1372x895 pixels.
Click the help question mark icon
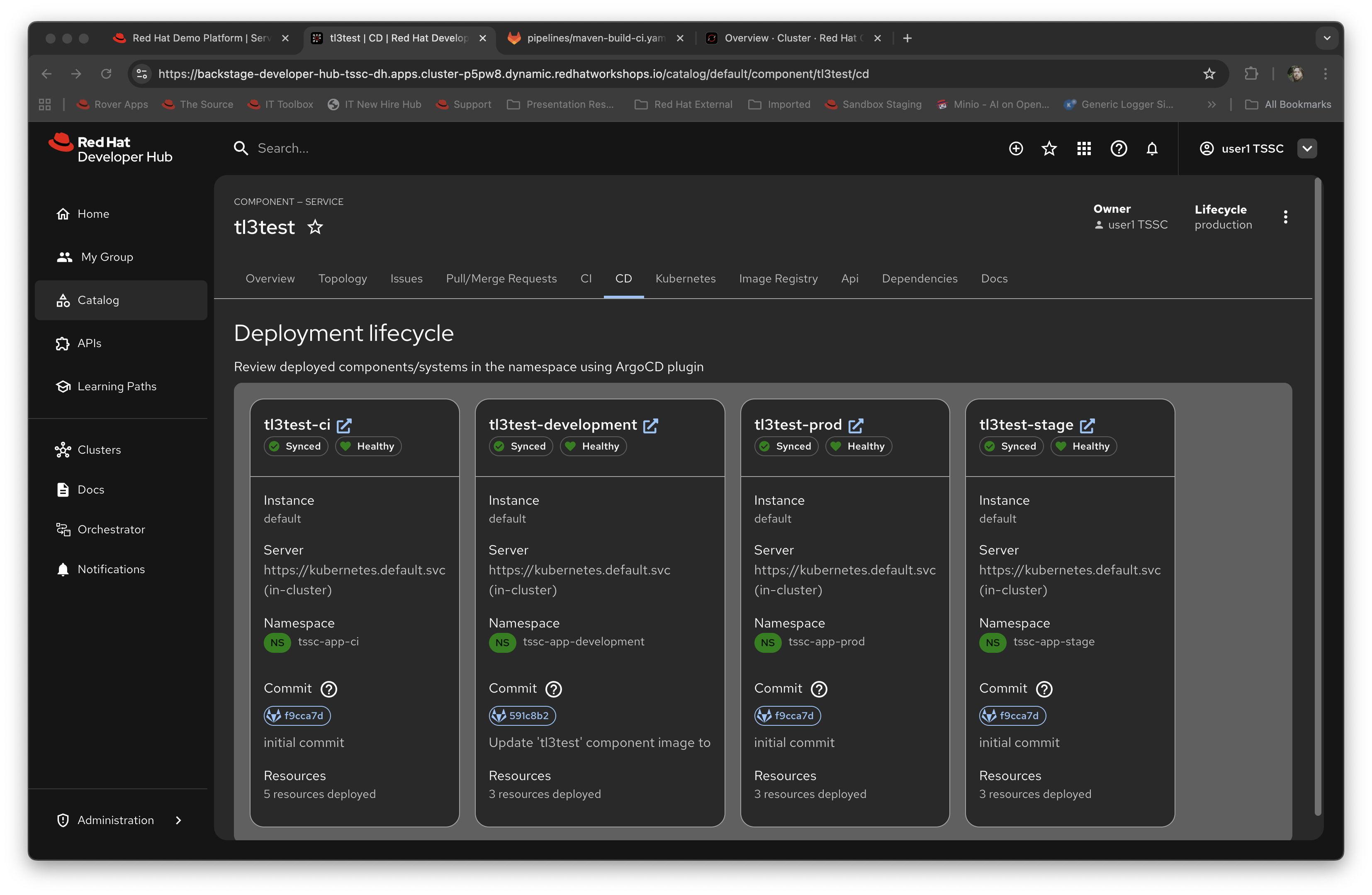[x=1118, y=148]
